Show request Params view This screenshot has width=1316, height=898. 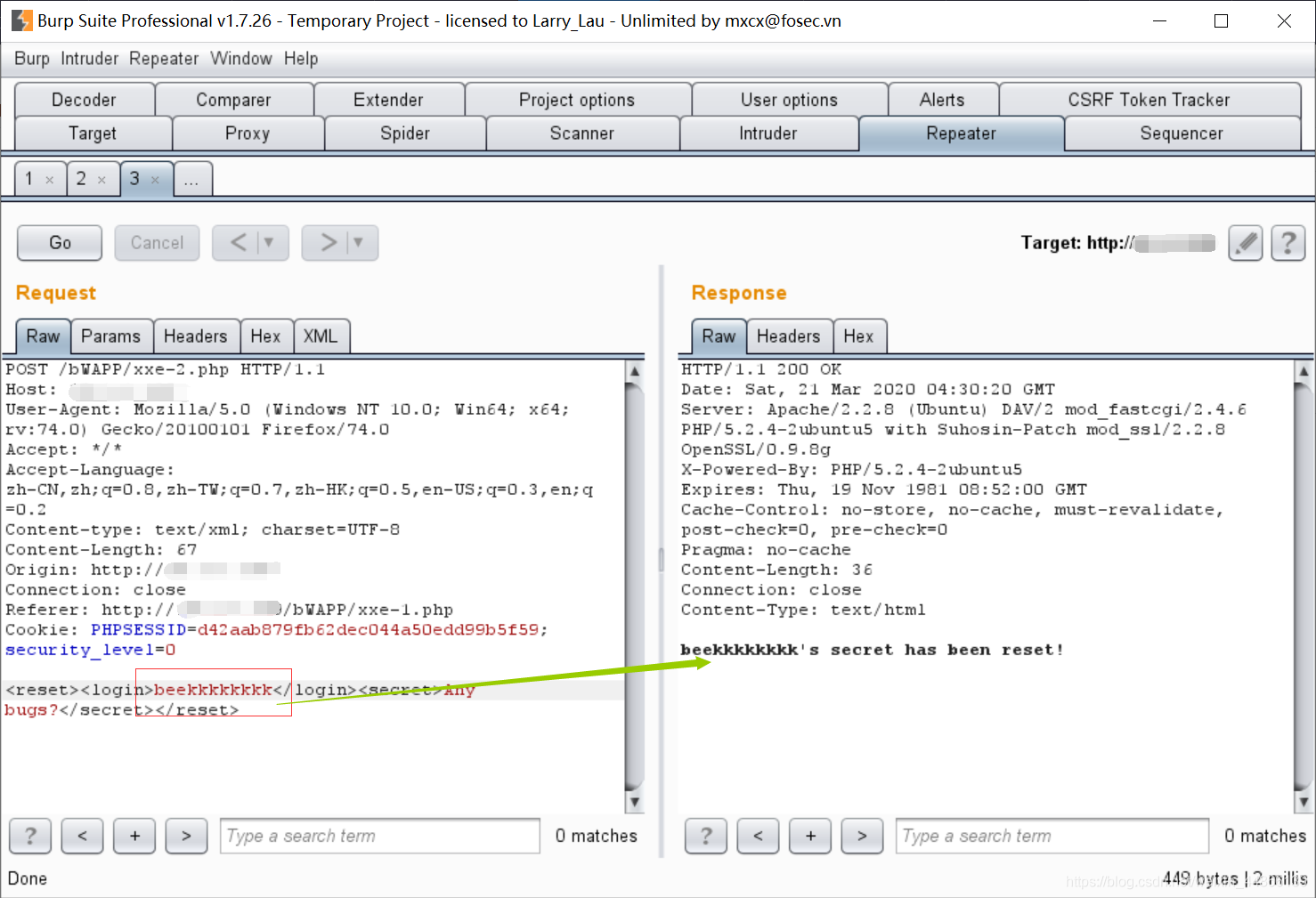[111, 336]
